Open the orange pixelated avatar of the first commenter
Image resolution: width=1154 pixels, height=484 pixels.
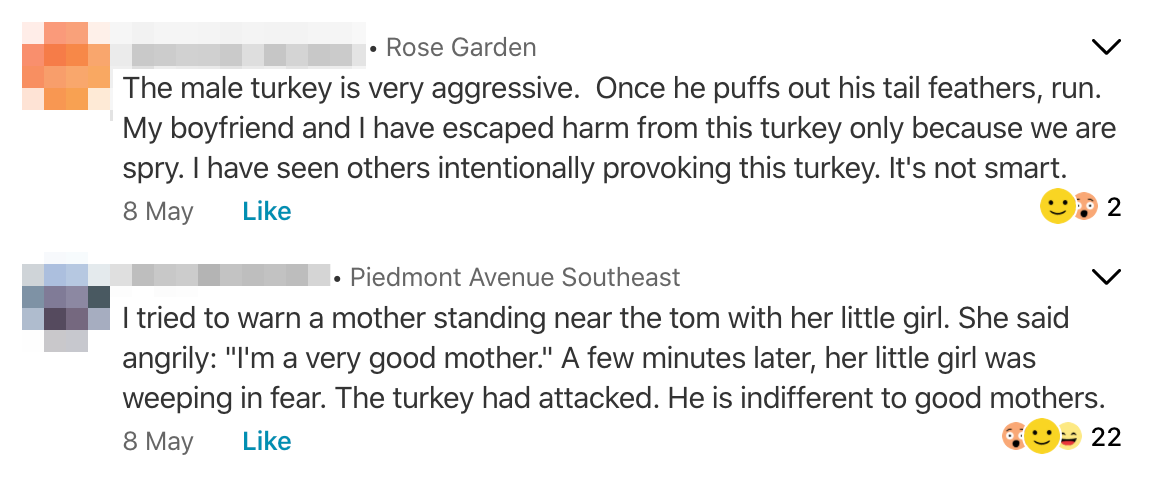[x=66, y=66]
